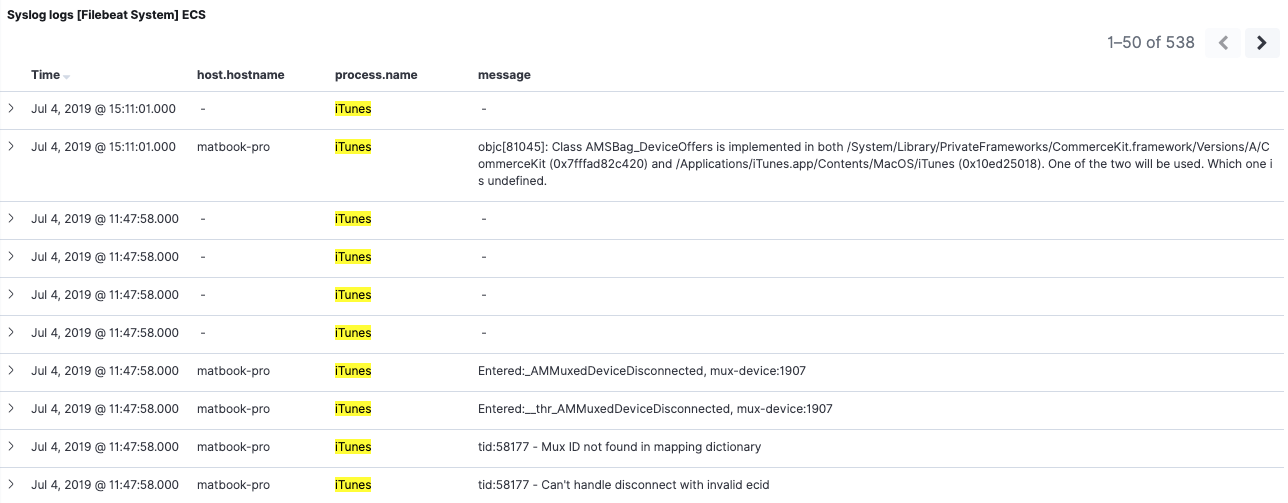The image size is (1288, 503).
Task: Click the timestamp of the Entered:__thr_AMMuxedDeviceDisconnected row
Action: pyautogui.click(x=105, y=409)
